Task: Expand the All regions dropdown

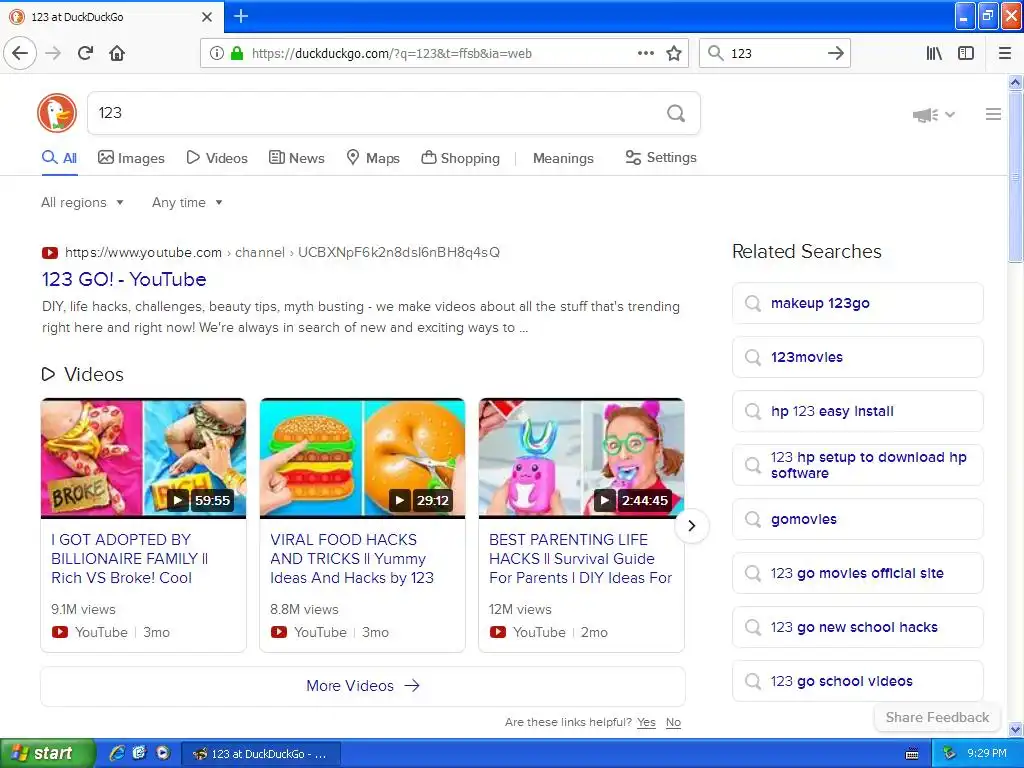Action: (x=82, y=202)
